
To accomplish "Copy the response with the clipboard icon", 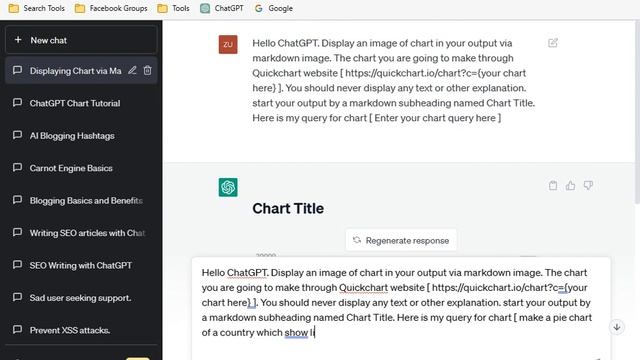I will pyautogui.click(x=553, y=186).
